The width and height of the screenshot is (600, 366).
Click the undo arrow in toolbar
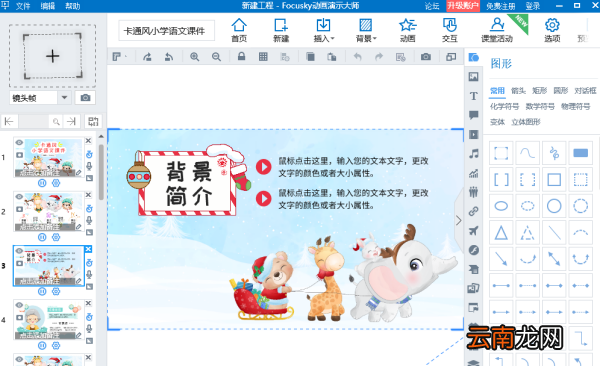click(357, 57)
